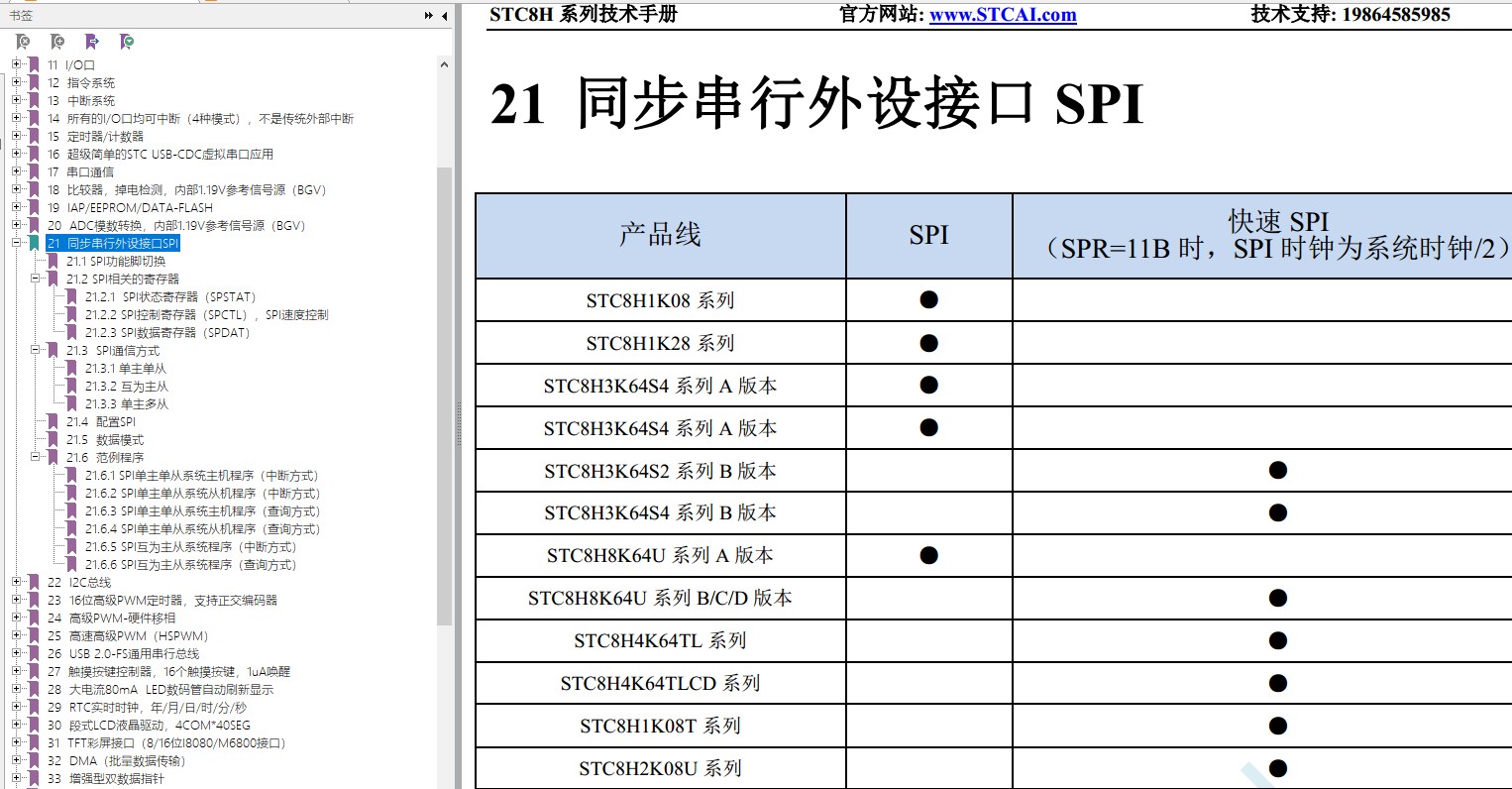The width and height of the screenshot is (1512, 789).
Task: Click the bookmark icon beside 21.2.1 SPI状态寄存器
Action: point(71,297)
